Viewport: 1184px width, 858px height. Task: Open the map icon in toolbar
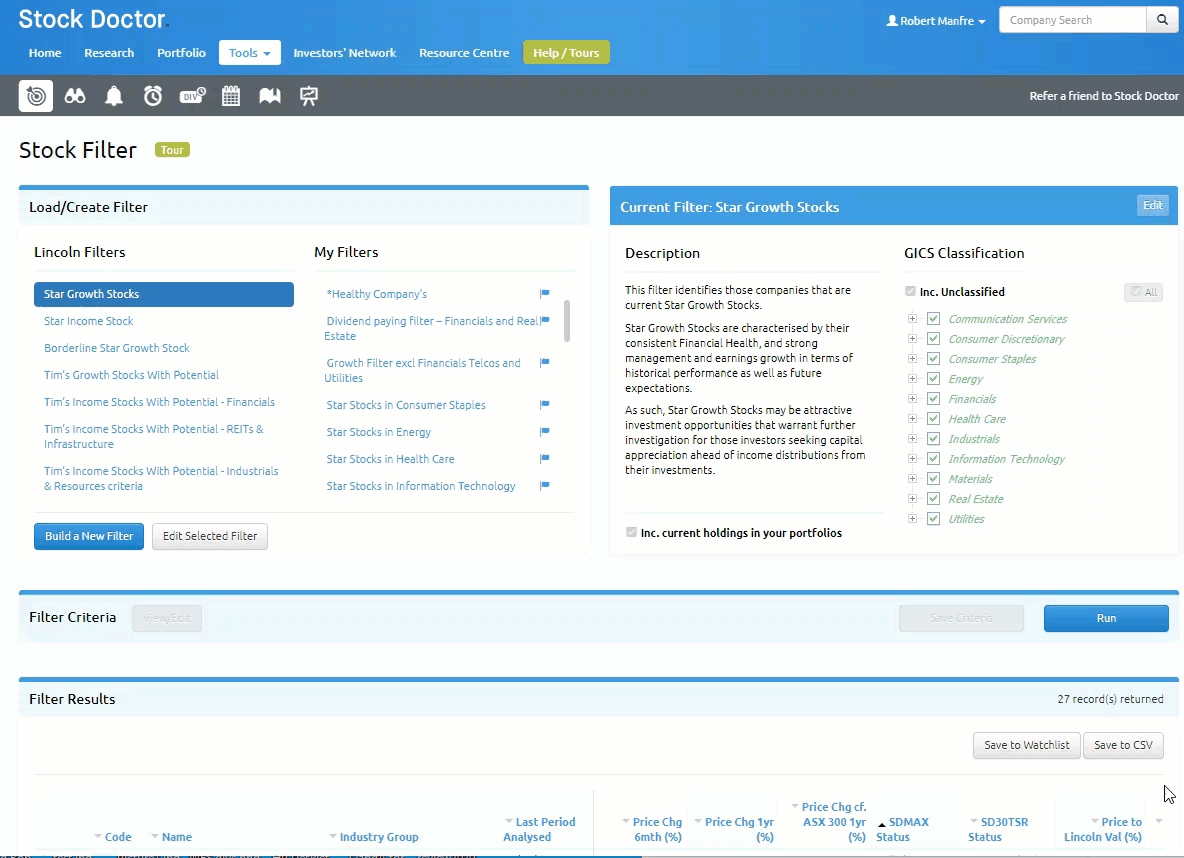pos(270,96)
